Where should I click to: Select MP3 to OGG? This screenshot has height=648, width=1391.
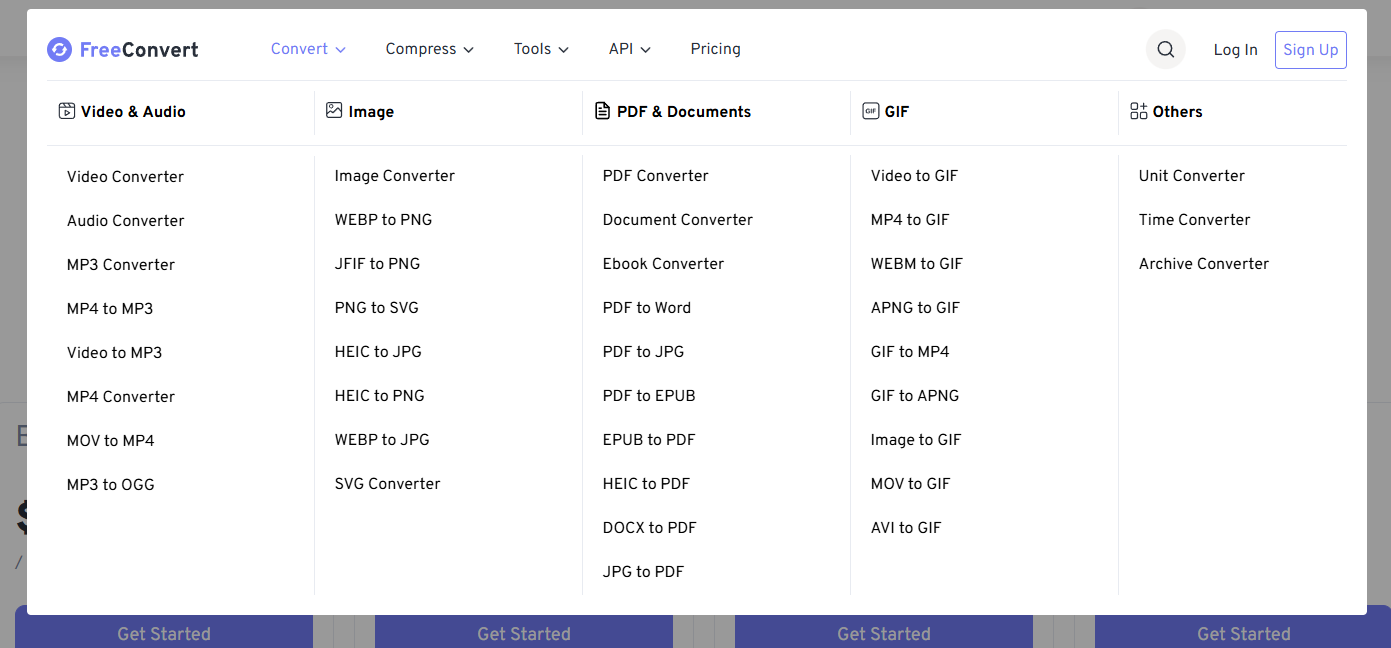coord(111,485)
